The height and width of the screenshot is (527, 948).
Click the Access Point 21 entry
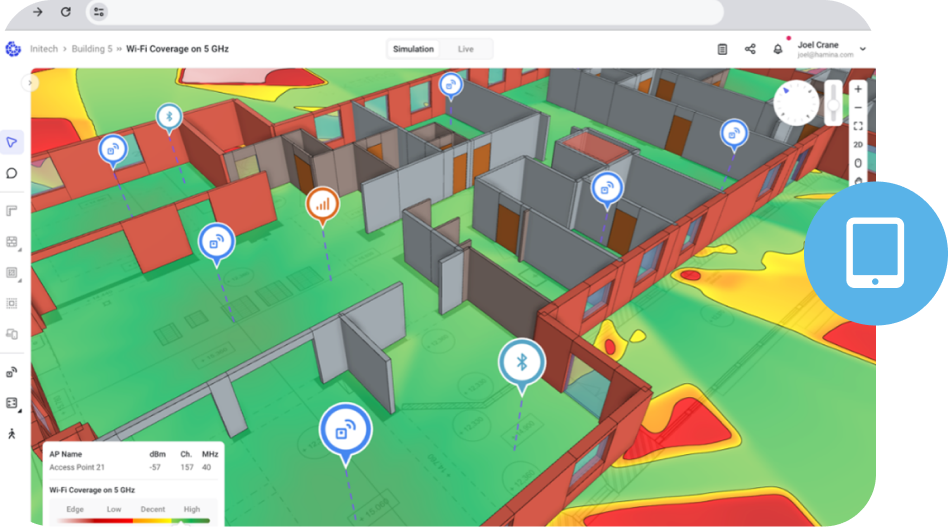click(77, 467)
